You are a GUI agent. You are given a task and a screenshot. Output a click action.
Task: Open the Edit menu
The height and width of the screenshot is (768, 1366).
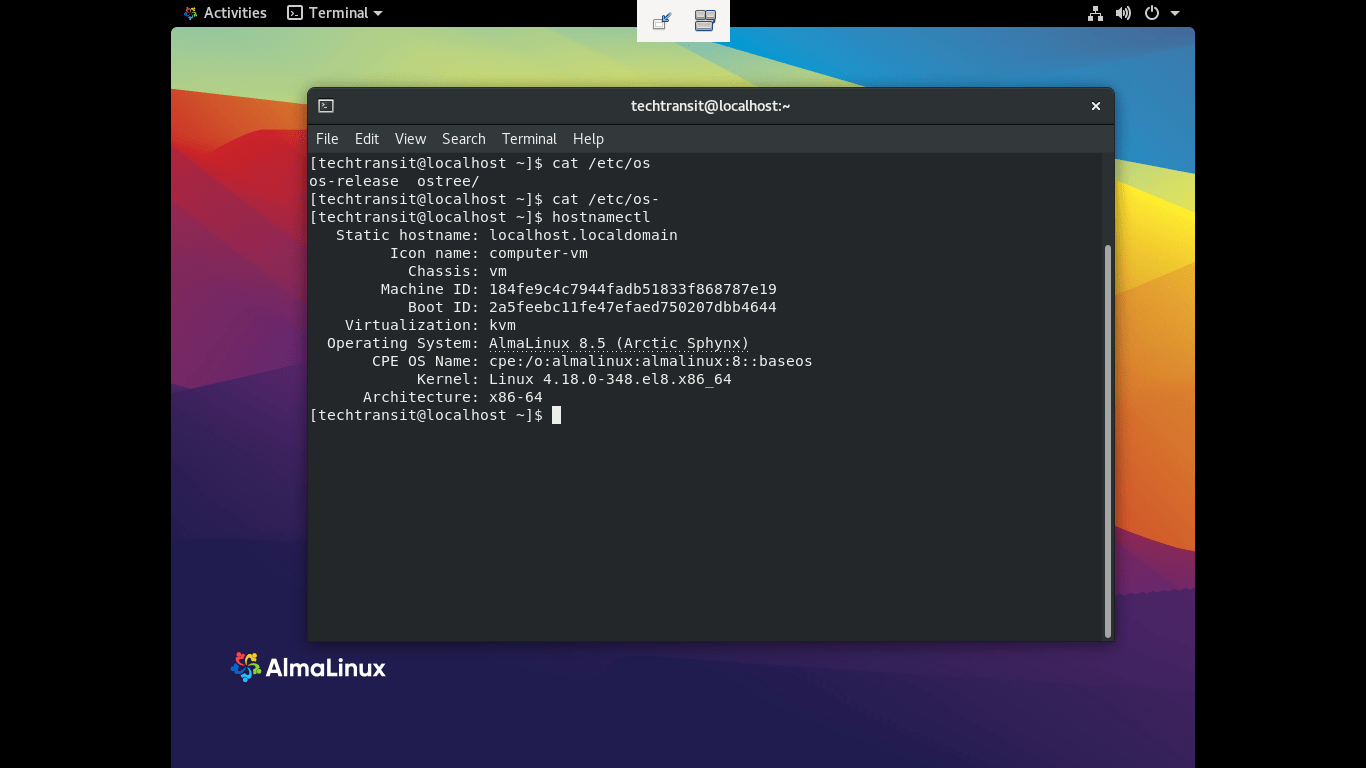coord(366,139)
